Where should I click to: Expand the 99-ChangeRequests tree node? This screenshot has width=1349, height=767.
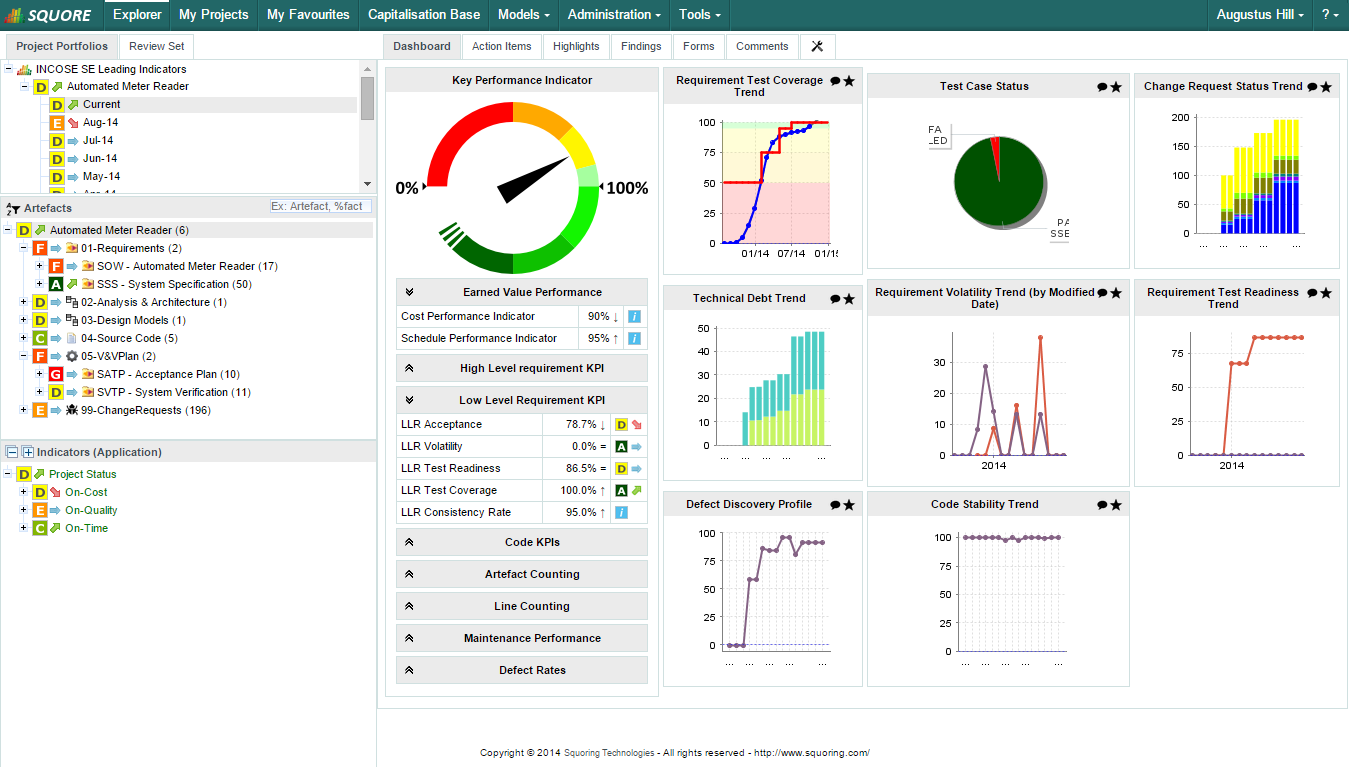click(24, 410)
